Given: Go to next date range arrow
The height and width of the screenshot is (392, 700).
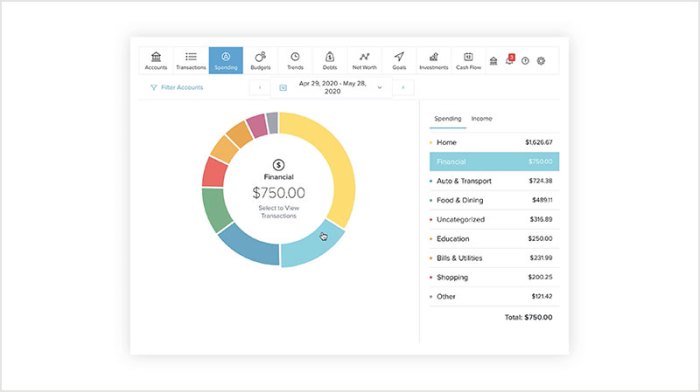Looking at the screenshot, I should (x=403, y=88).
